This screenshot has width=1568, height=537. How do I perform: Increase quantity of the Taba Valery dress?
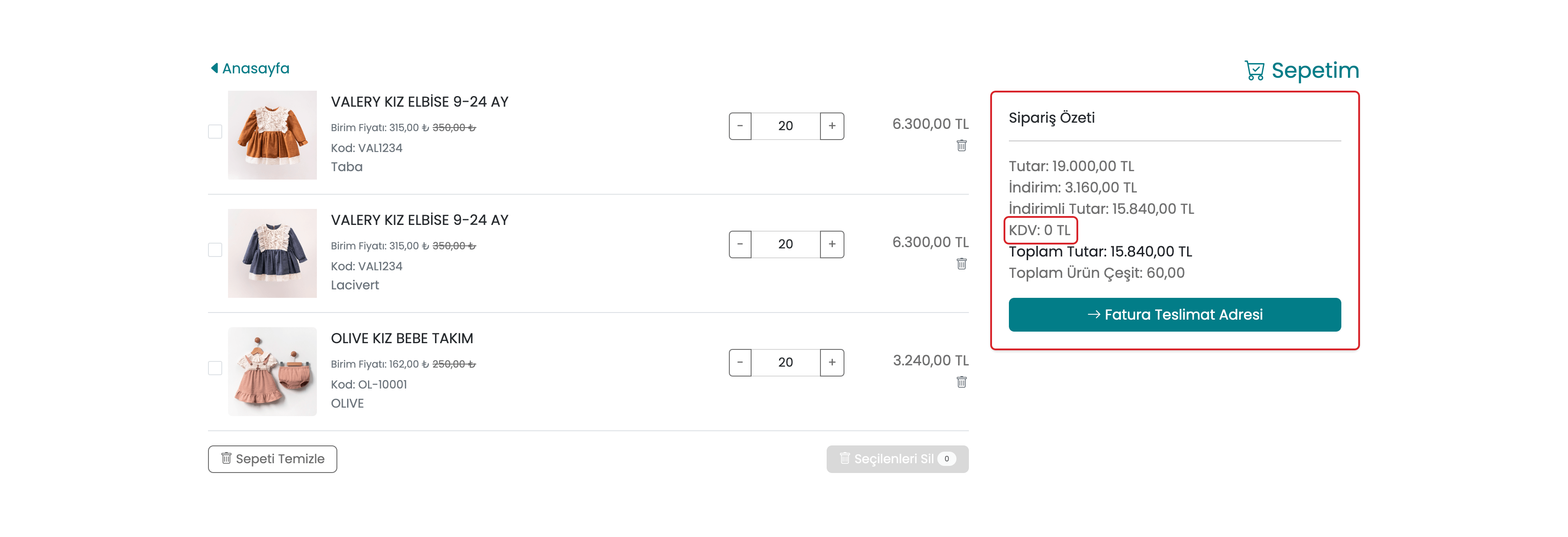(832, 126)
